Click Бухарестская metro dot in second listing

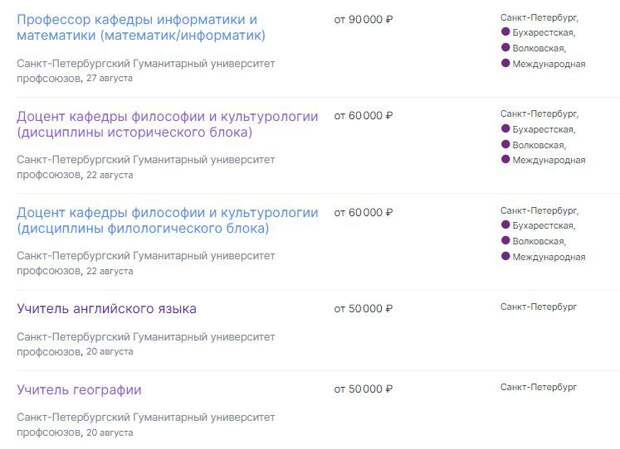pyautogui.click(x=505, y=128)
